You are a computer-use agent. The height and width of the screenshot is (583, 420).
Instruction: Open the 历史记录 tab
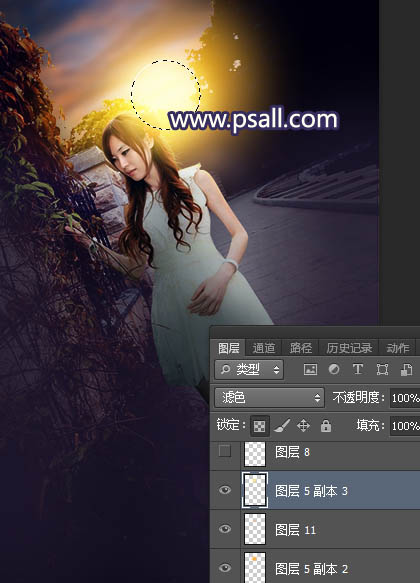(349, 348)
